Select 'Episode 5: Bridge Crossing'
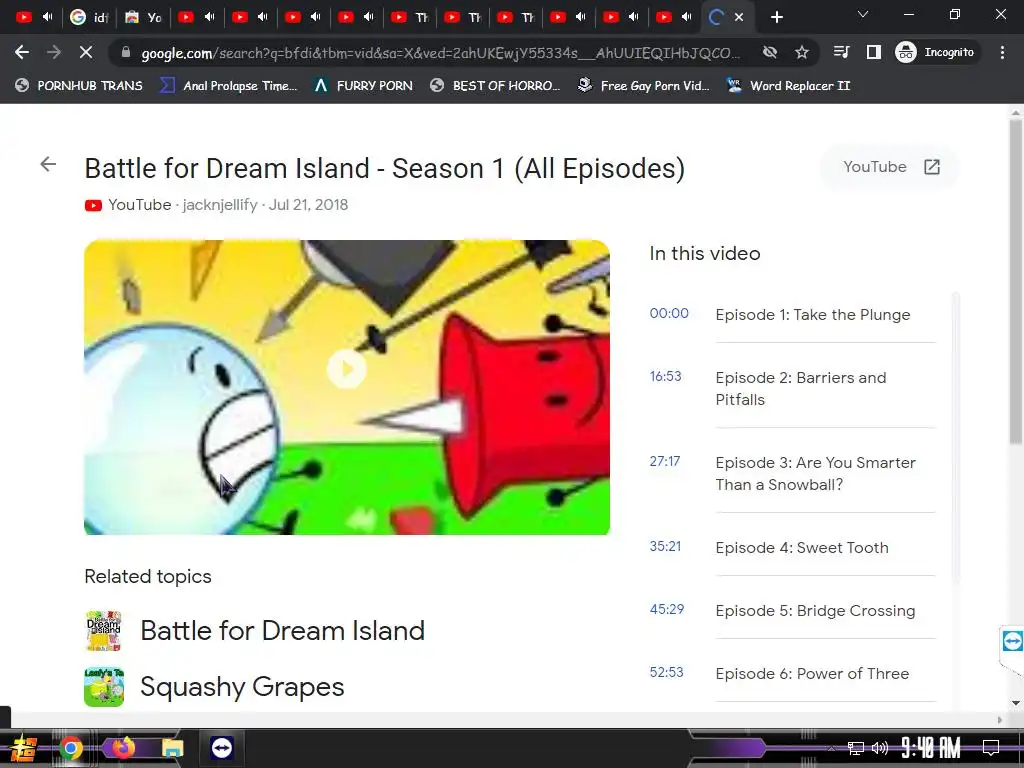 coord(815,611)
